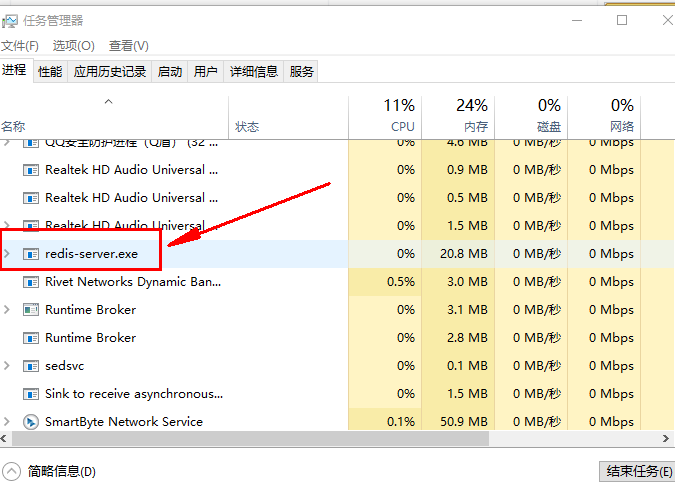
Task: Select the Rivet Networks Dynamic Ban... row
Action: click(338, 282)
